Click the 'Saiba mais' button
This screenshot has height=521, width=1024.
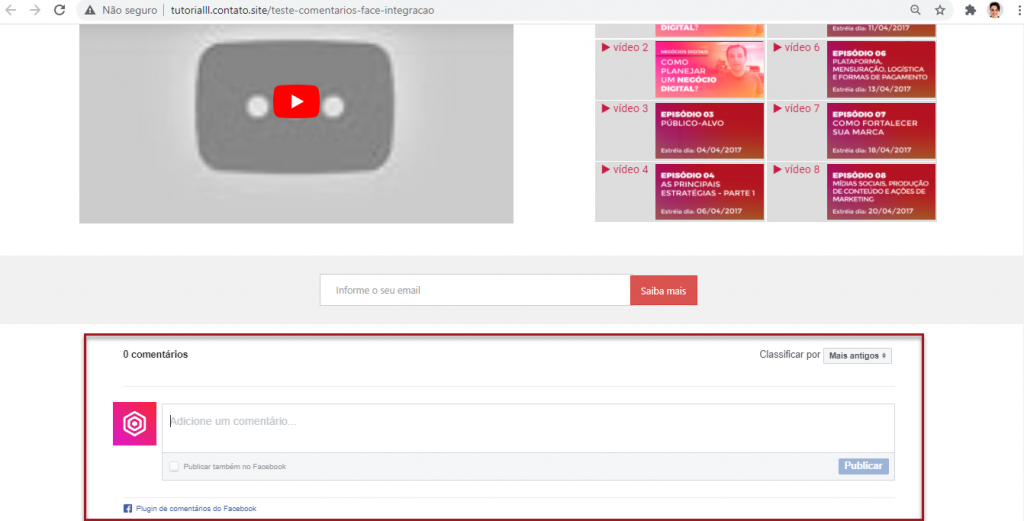[x=663, y=291]
